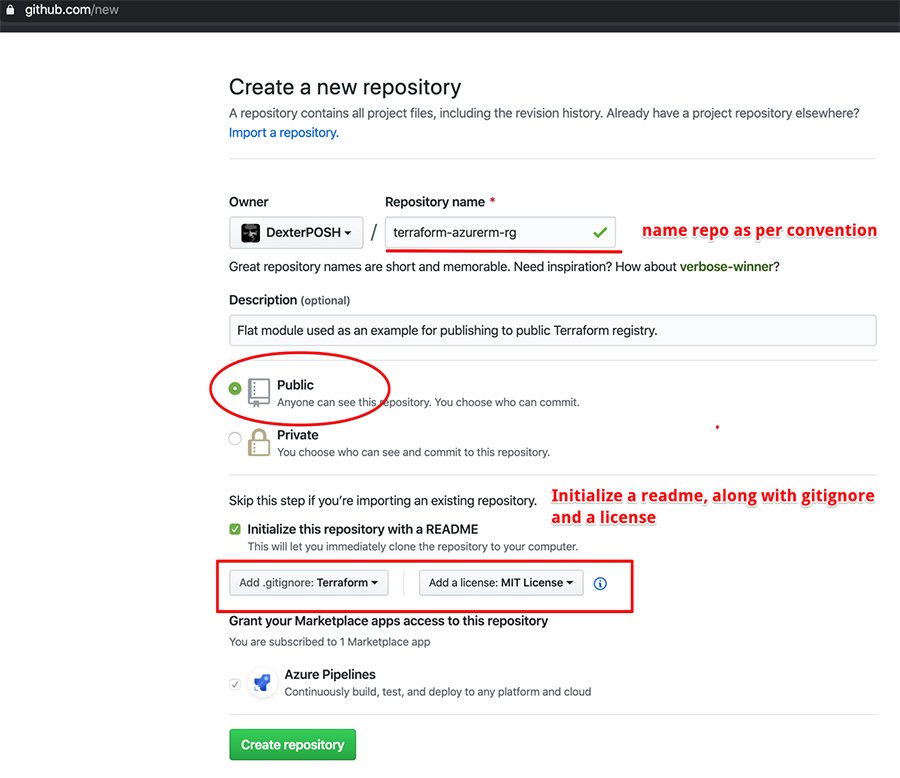The image size is (900, 778).
Task: Click the green checkmark in repository name
Action: click(599, 233)
